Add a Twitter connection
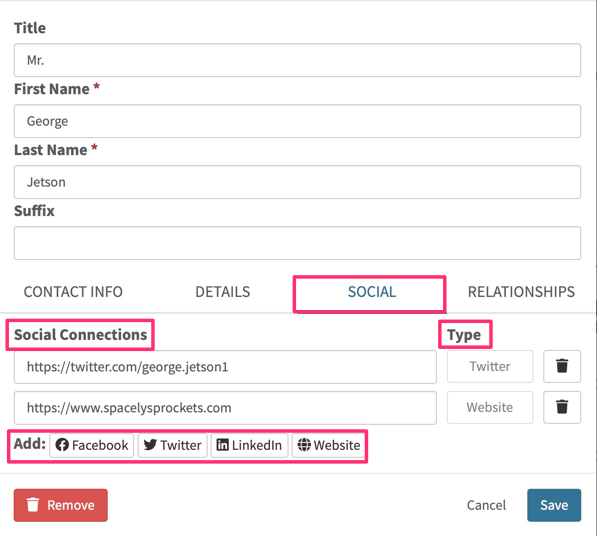597x536 pixels. (x=172, y=445)
